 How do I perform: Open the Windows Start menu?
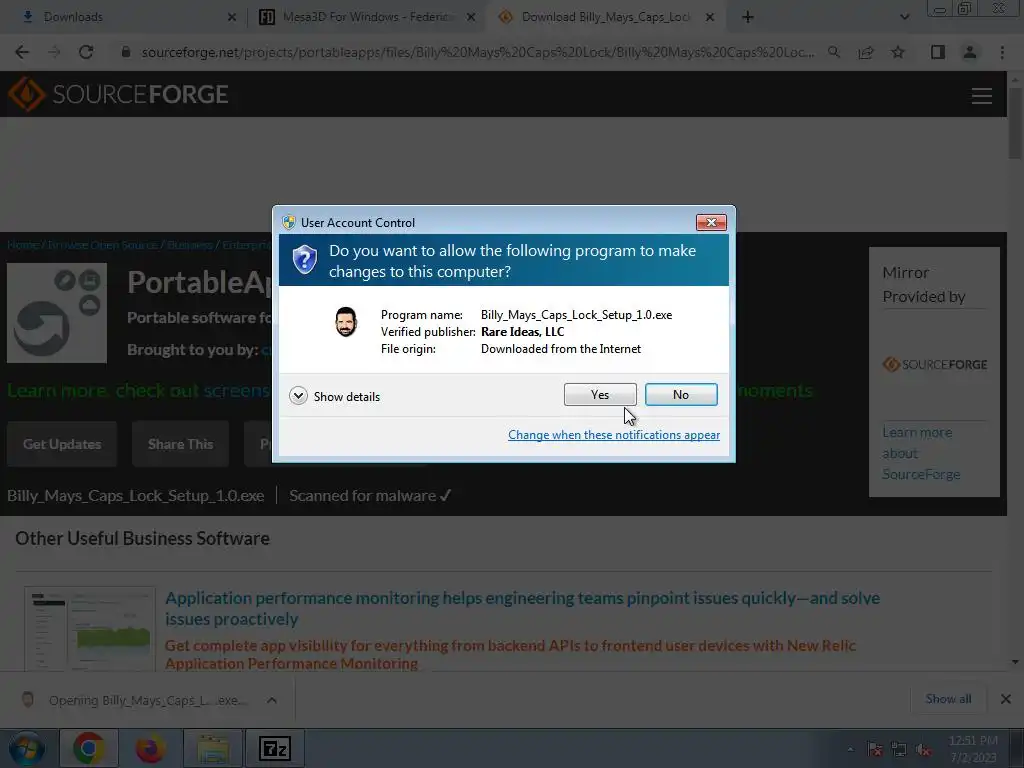click(27, 748)
